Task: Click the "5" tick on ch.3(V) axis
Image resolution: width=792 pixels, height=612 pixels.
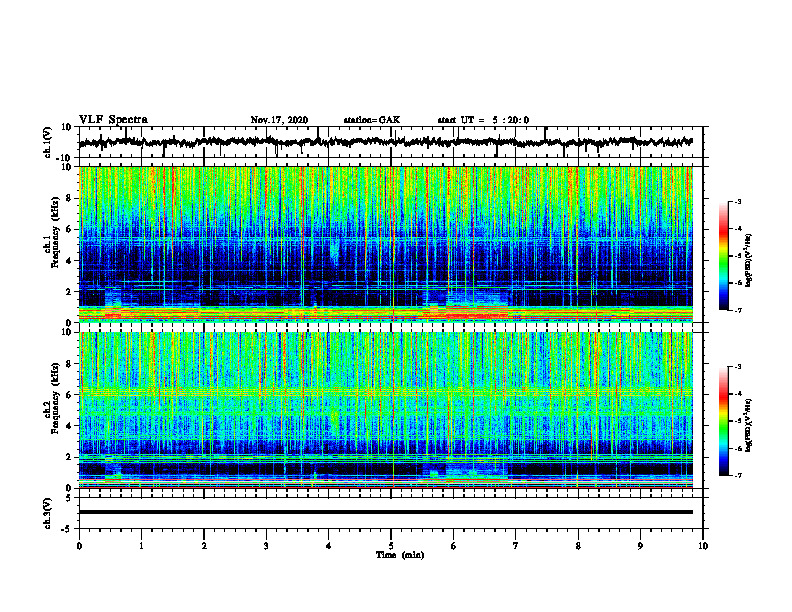Action: pos(70,498)
